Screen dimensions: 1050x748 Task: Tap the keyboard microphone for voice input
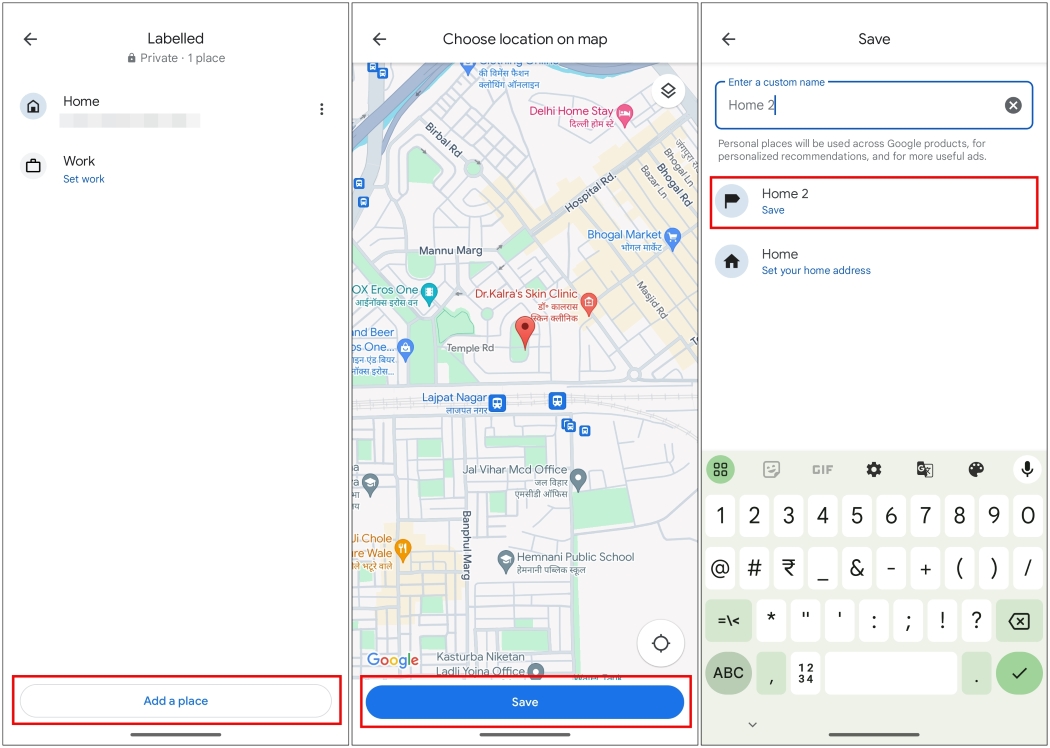click(1027, 469)
